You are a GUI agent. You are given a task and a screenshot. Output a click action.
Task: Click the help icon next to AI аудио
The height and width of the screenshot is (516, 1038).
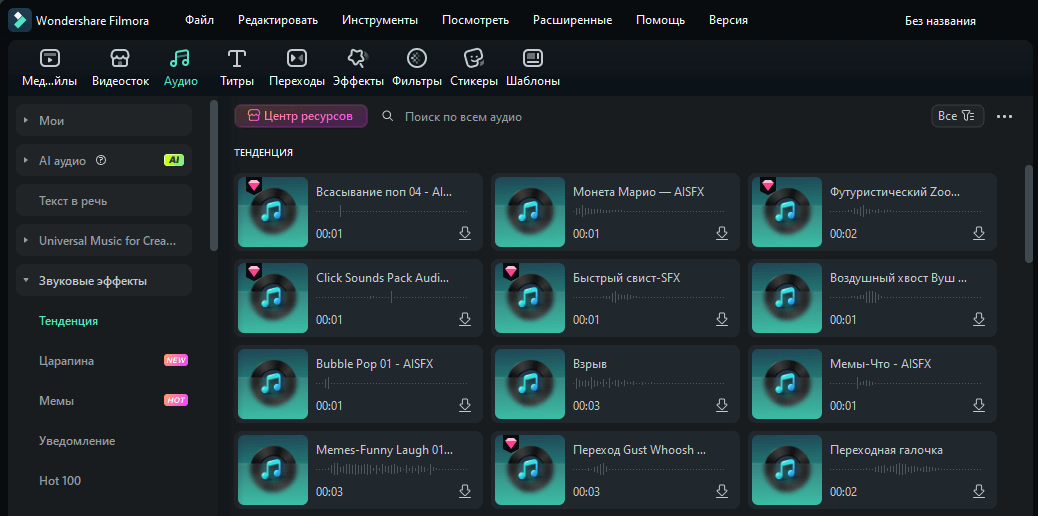pos(101,160)
